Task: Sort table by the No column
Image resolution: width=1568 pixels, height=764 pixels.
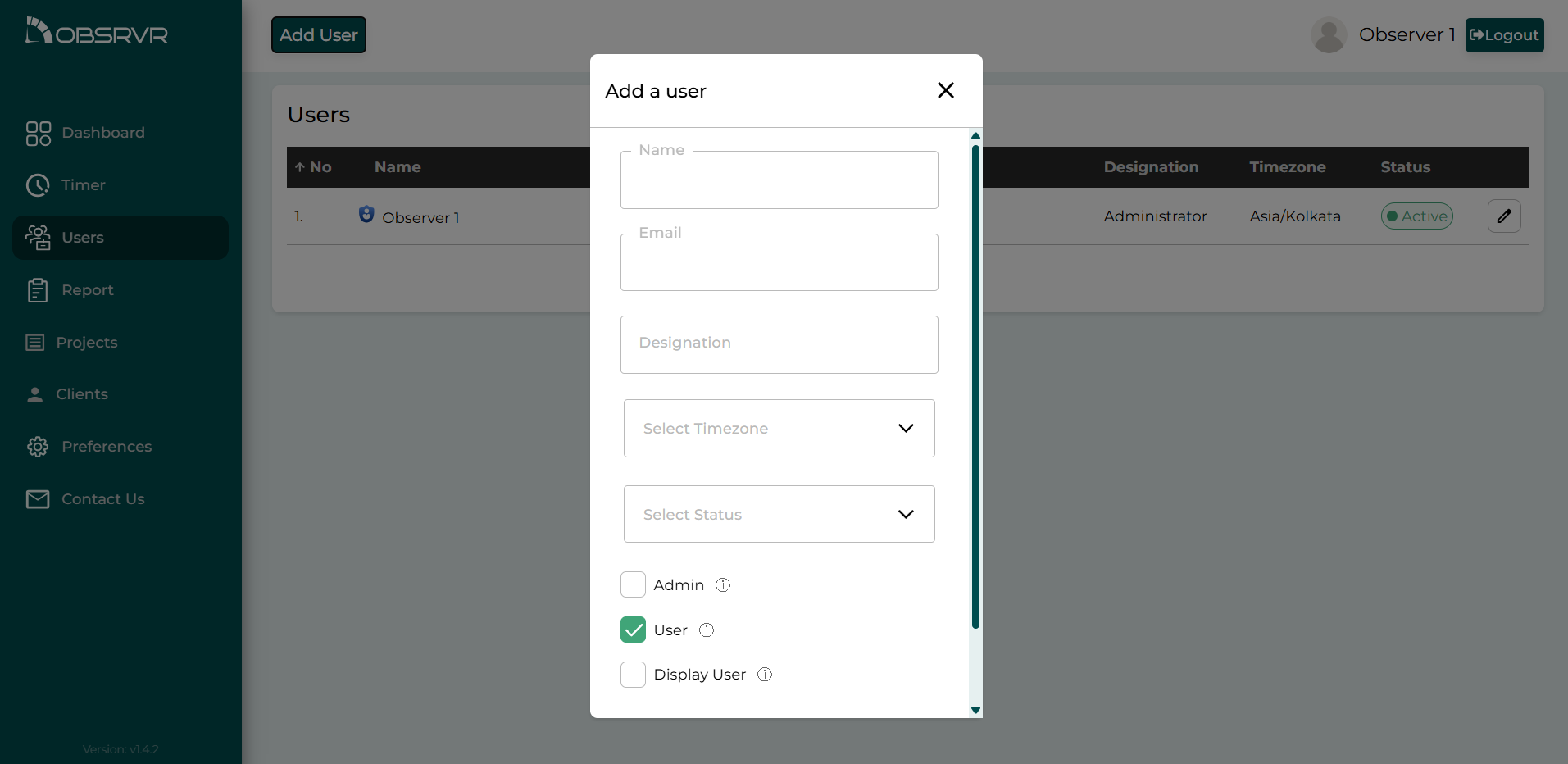Action: [x=313, y=167]
